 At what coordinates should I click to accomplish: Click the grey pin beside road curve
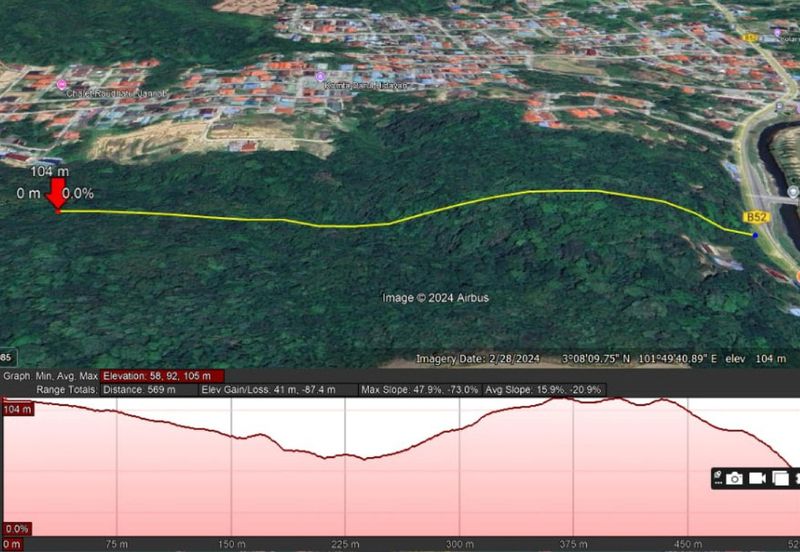(x=780, y=106)
